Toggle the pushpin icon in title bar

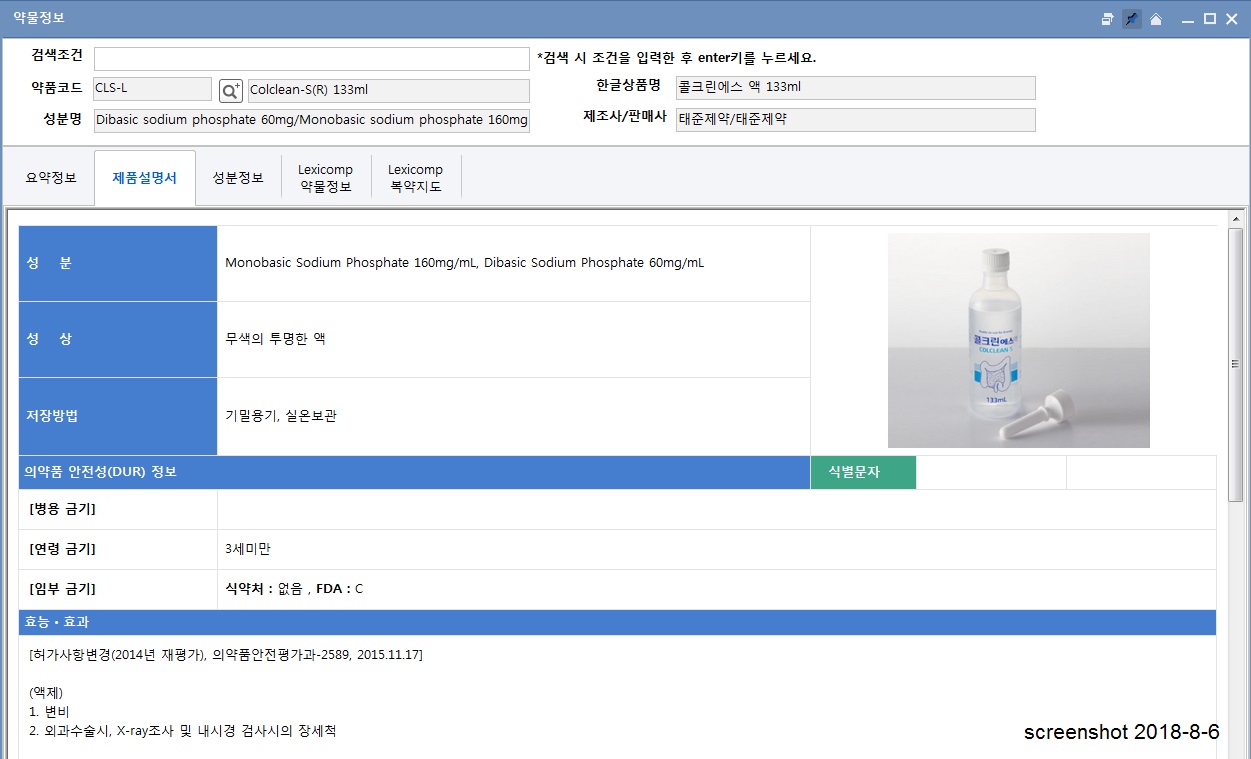tap(1131, 19)
